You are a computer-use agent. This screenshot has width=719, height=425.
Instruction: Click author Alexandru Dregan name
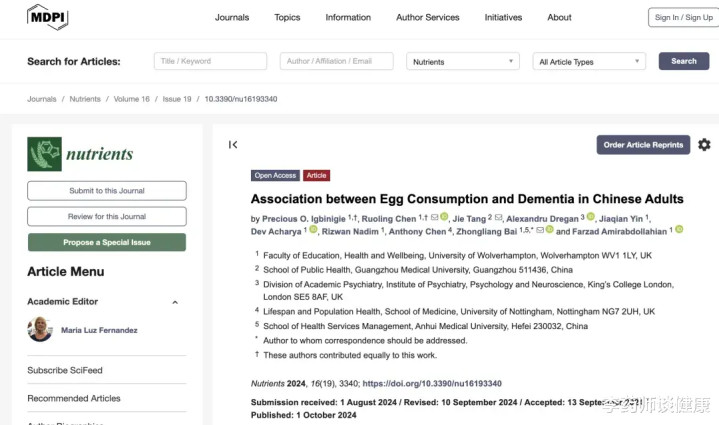[542, 219]
